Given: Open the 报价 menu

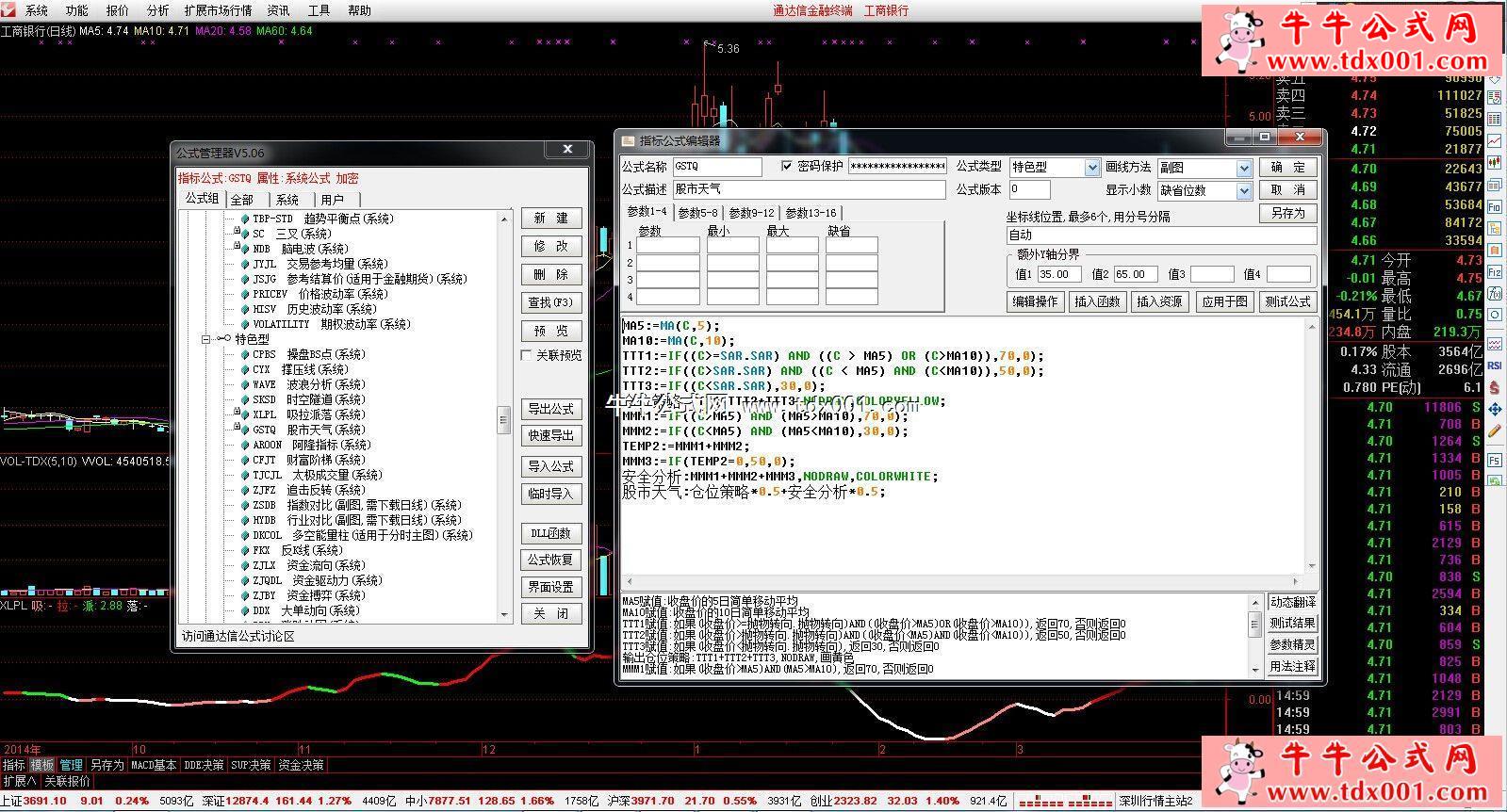Looking at the screenshot, I should pyautogui.click(x=118, y=10).
